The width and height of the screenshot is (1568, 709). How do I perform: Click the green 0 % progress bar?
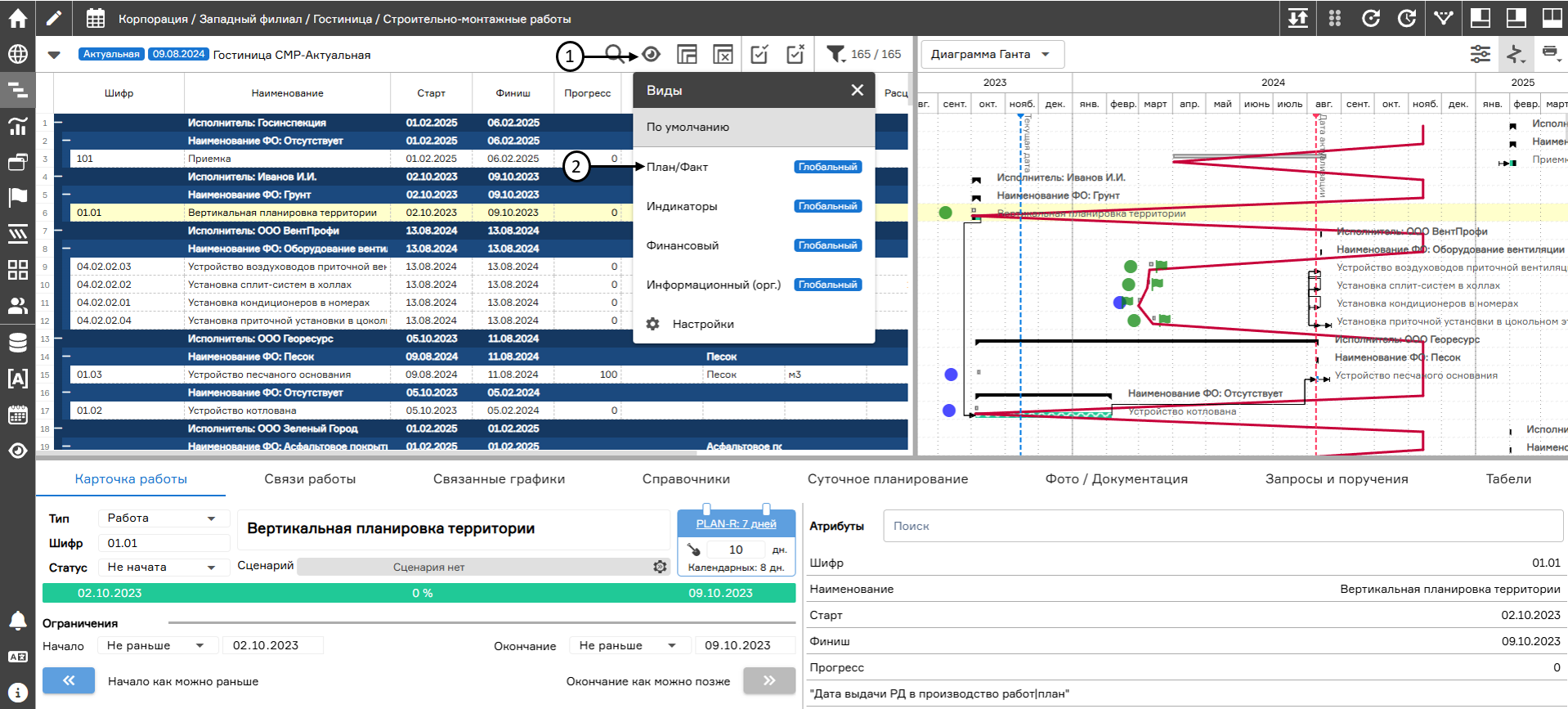coord(419,593)
